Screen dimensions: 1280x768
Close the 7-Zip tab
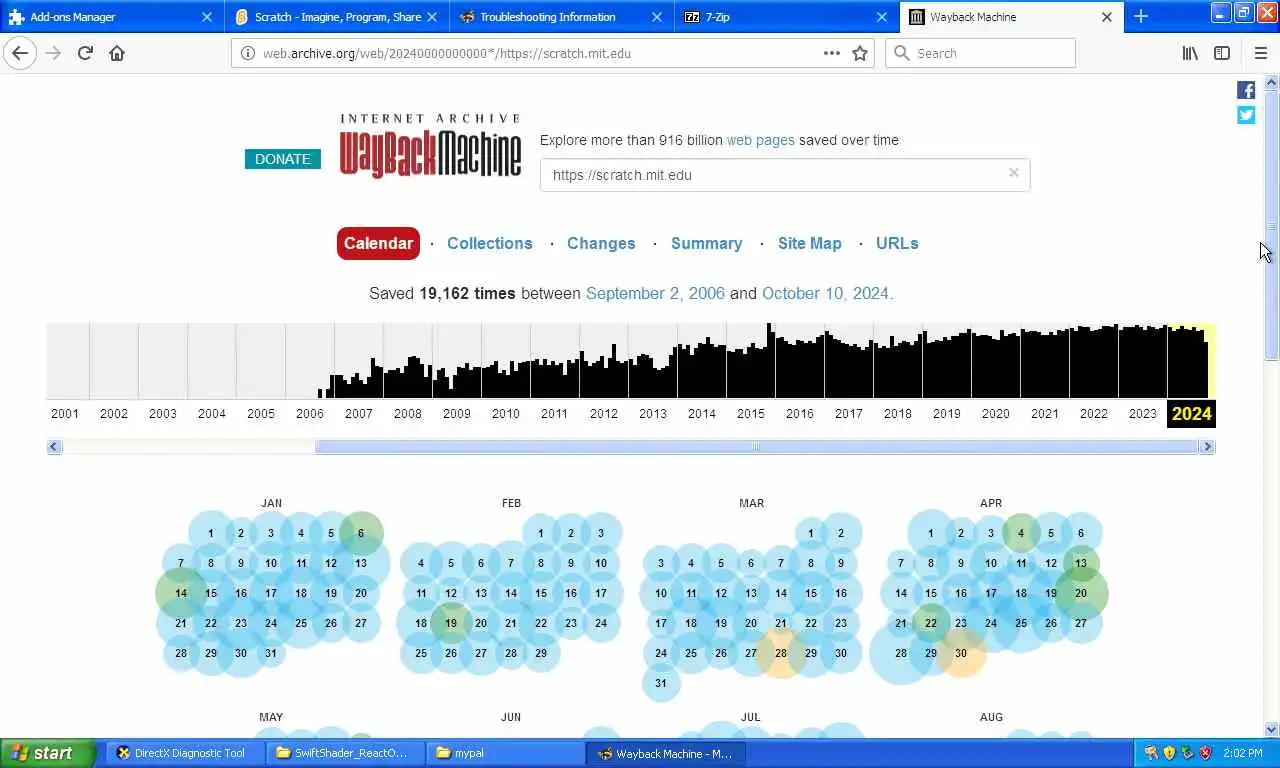pyautogui.click(x=882, y=17)
